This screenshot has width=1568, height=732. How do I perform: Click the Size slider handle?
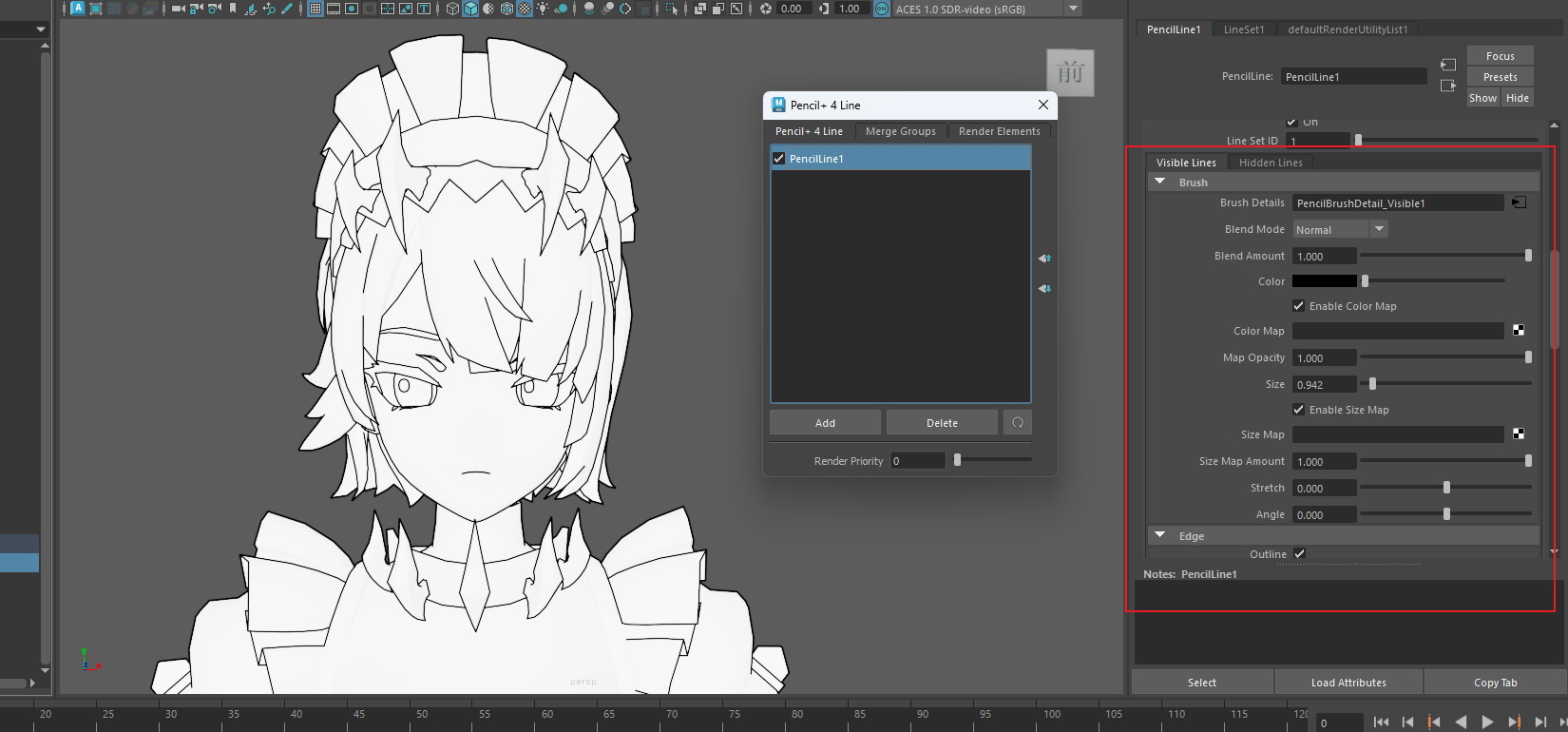pyautogui.click(x=1372, y=384)
